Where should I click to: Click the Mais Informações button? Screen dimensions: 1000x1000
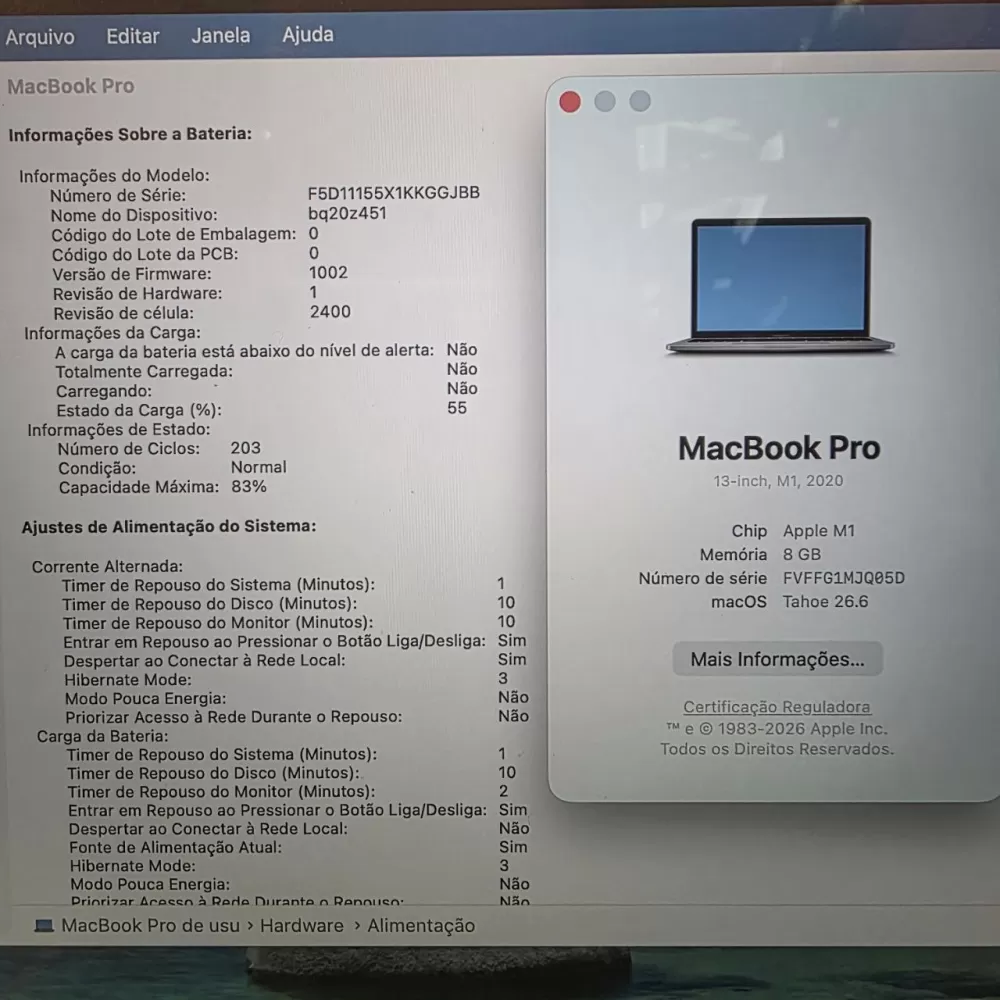pyautogui.click(x=777, y=659)
